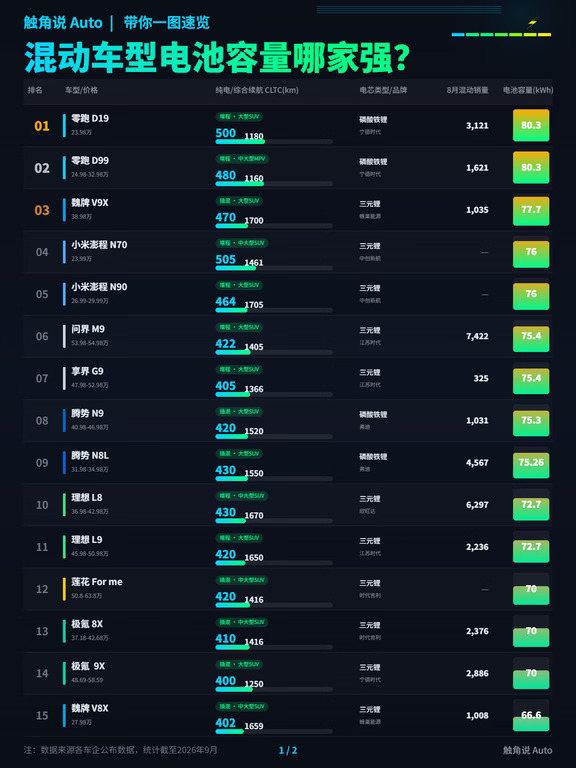The height and width of the screenshot is (768, 576).
Task: Click the 电池容量(kWh) column header
Action: [528, 90]
